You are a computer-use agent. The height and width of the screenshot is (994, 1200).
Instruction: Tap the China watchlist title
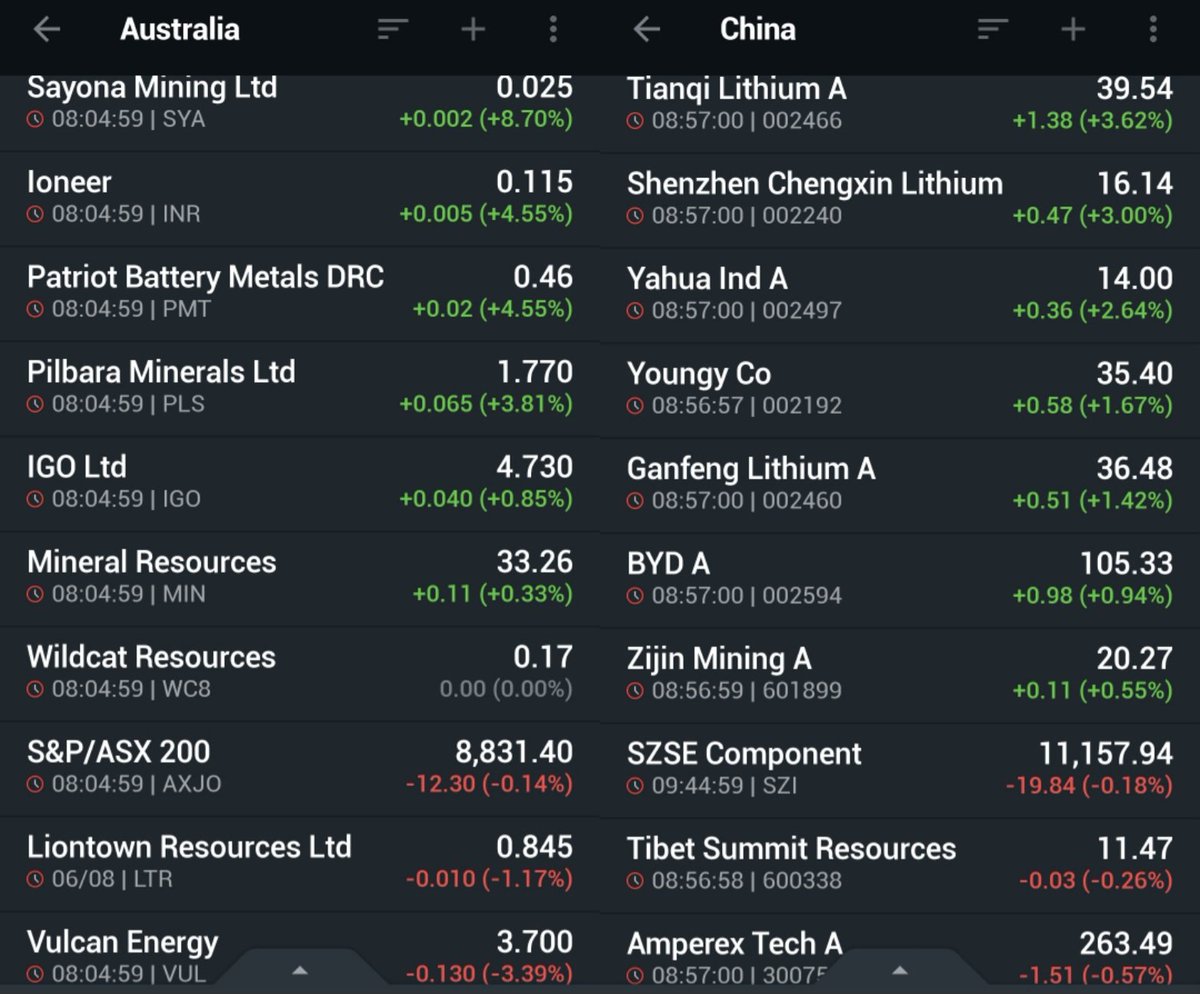pos(758,29)
